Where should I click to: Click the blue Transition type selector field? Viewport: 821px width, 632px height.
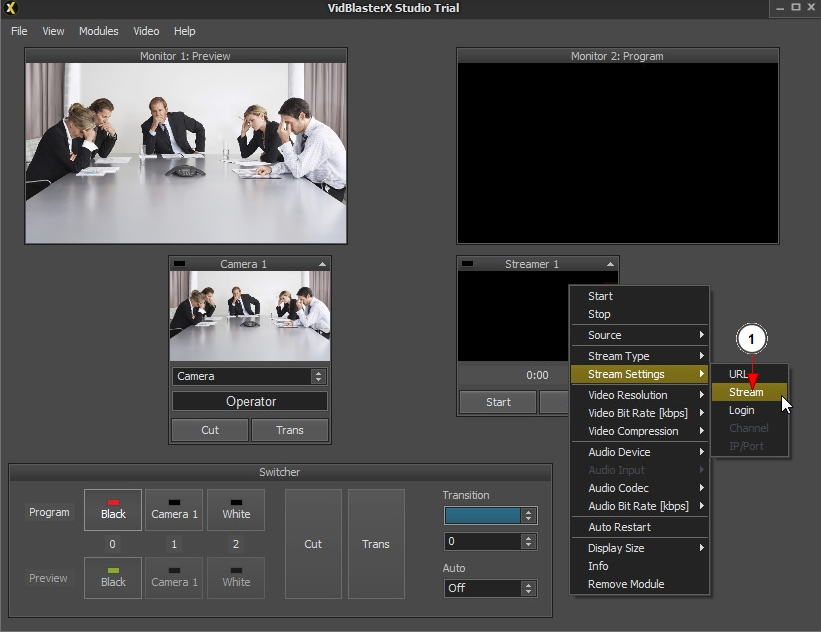(482, 516)
